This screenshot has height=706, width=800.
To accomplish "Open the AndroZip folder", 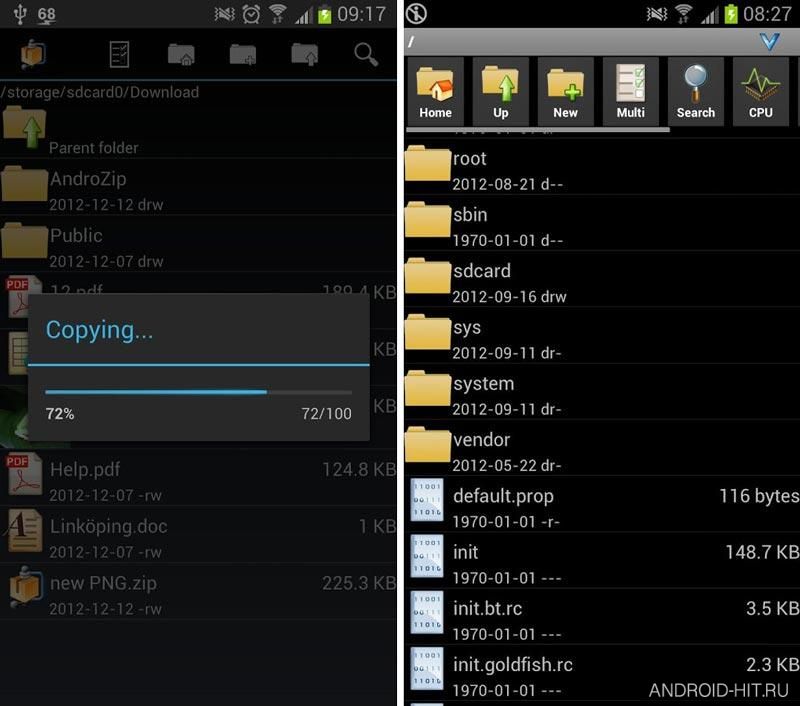I will tap(198, 189).
